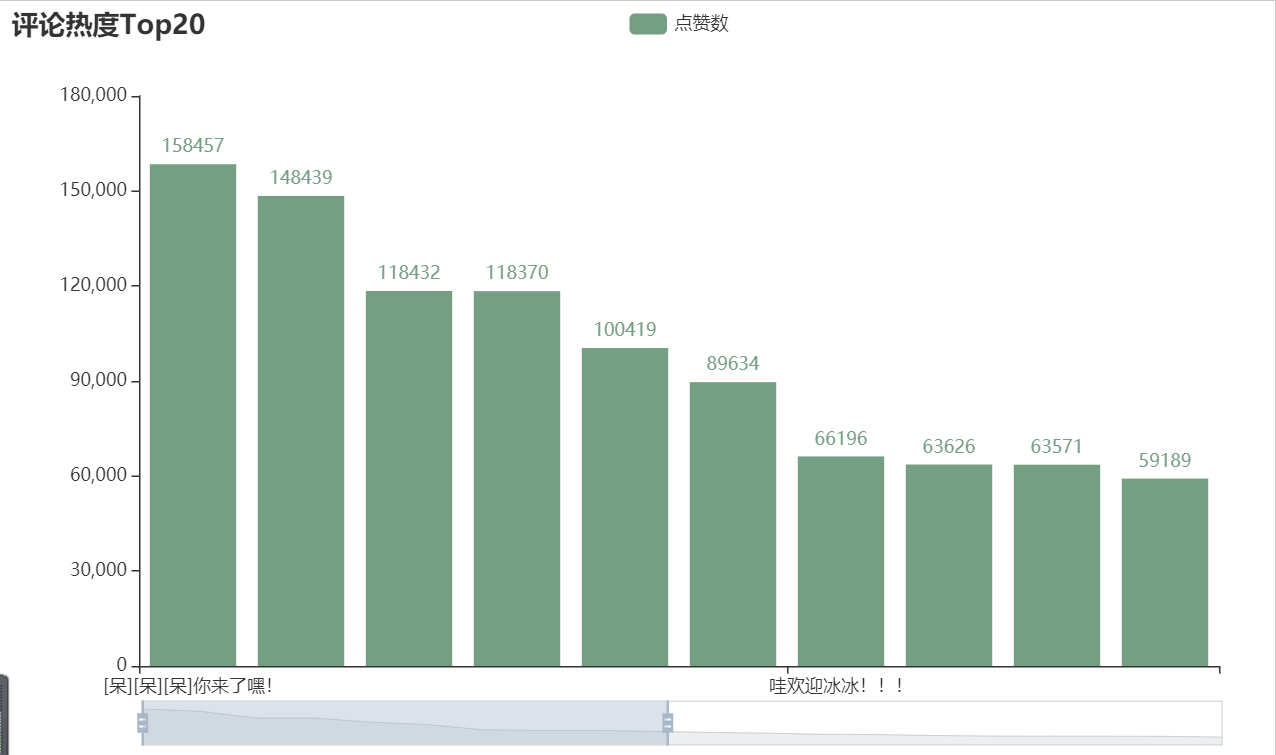Viewport: 1276px width, 755px height.
Task: Click the green 点赞数 legend swatch
Action: pyautogui.click(x=648, y=24)
